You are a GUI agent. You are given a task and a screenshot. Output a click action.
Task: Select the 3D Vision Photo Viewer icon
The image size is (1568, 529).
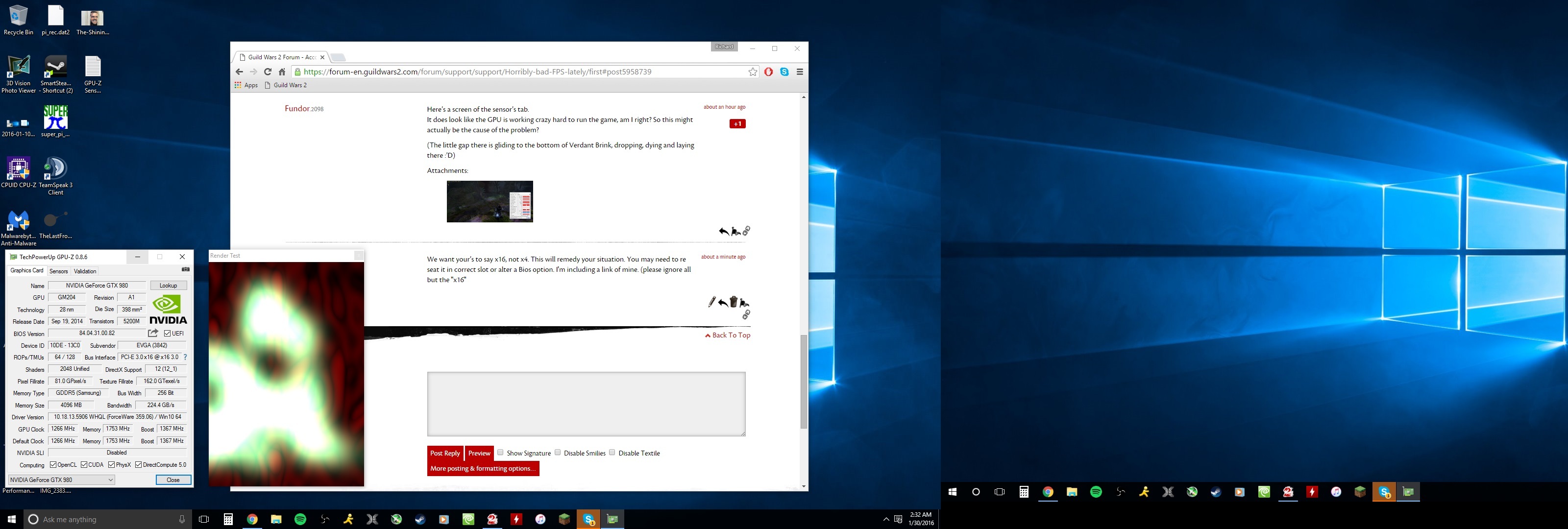[18, 74]
